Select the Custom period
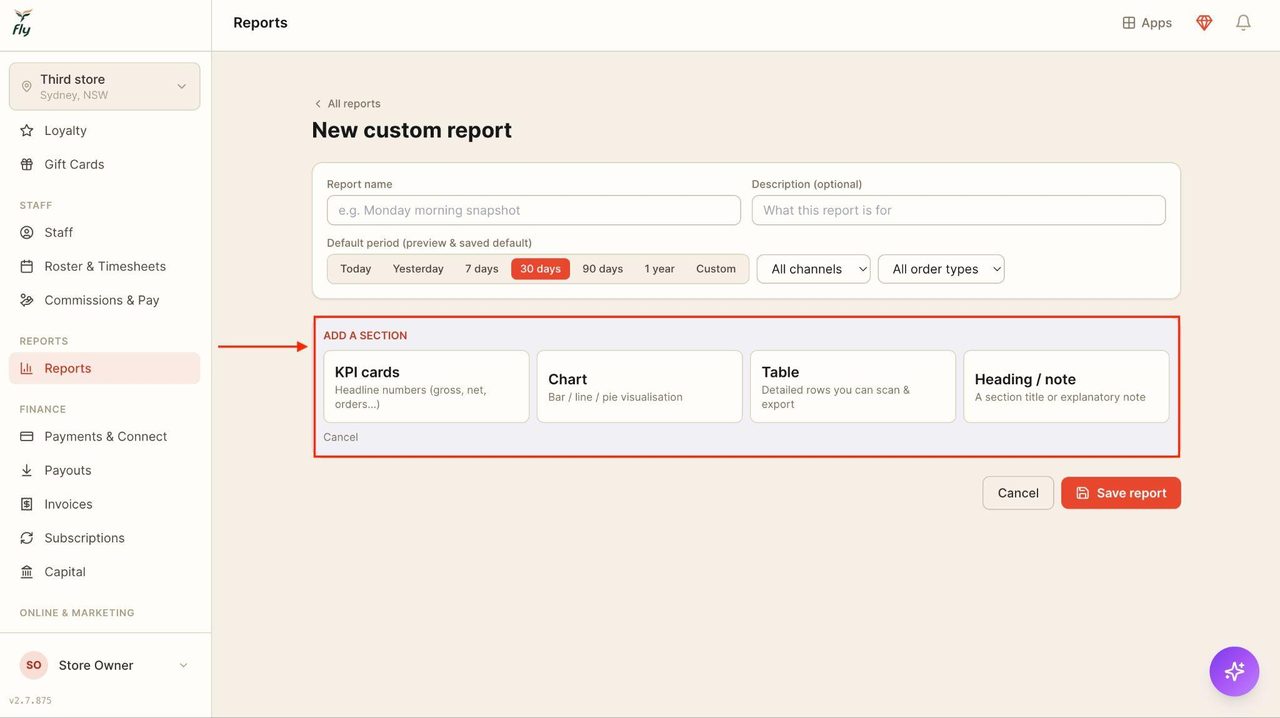1280x718 pixels. click(x=716, y=269)
